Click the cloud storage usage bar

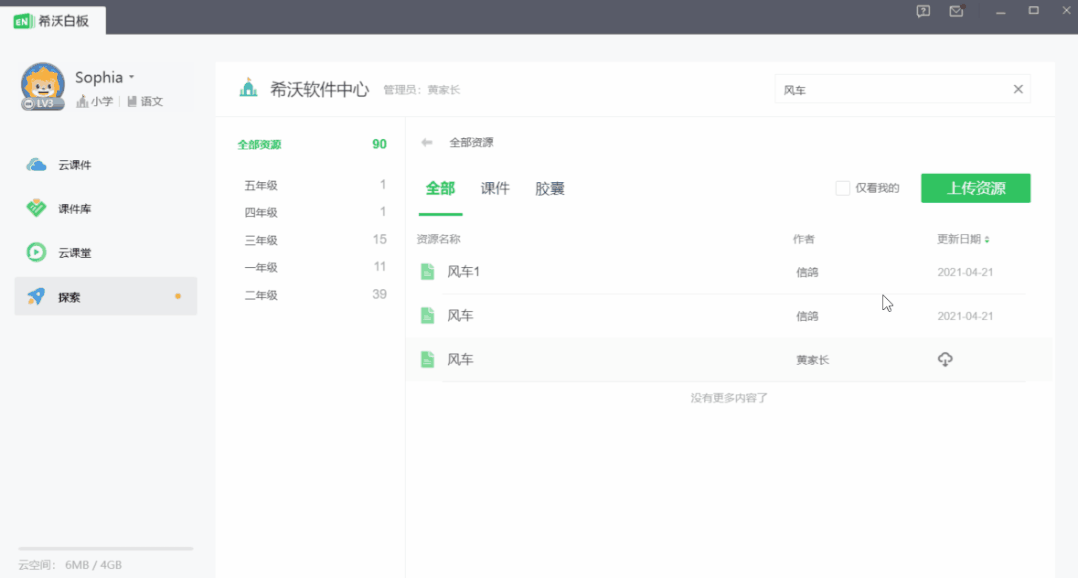coord(105,549)
